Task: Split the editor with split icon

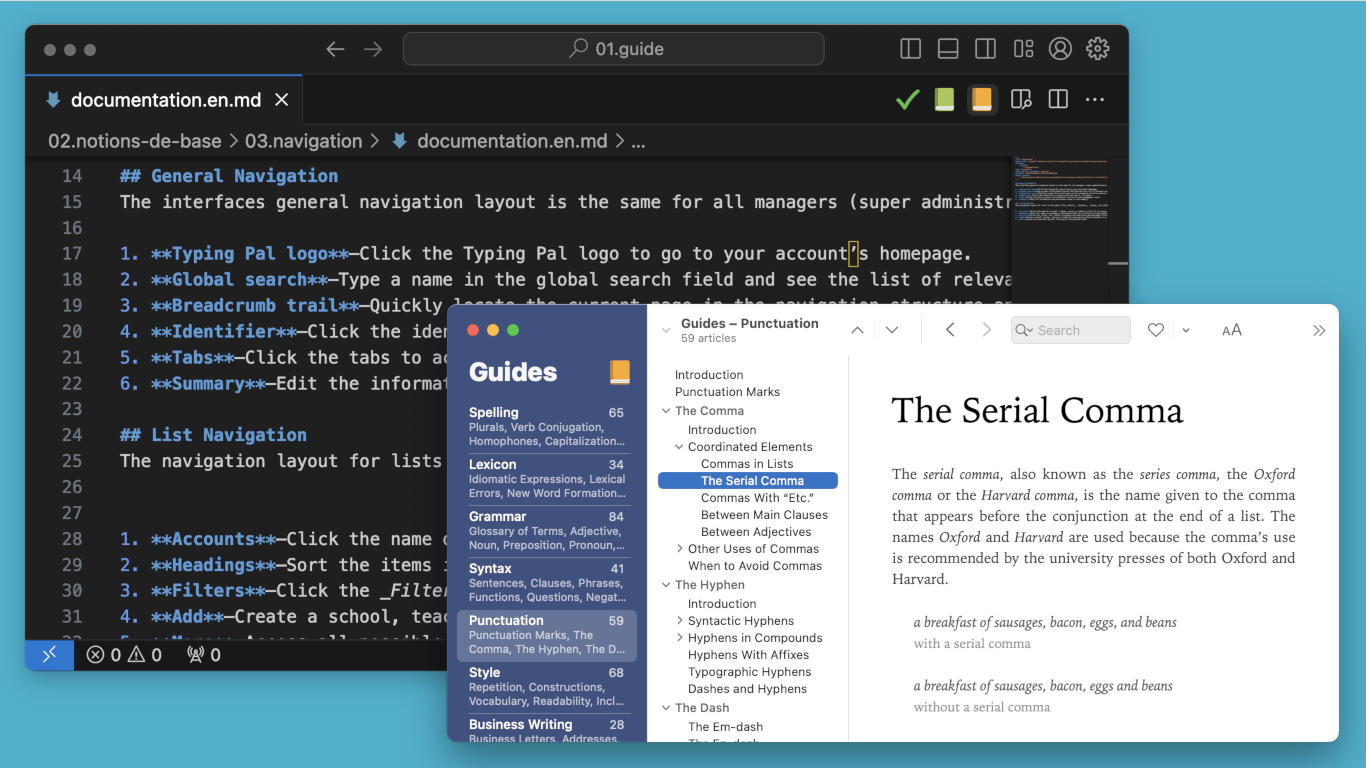Action: point(1058,100)
